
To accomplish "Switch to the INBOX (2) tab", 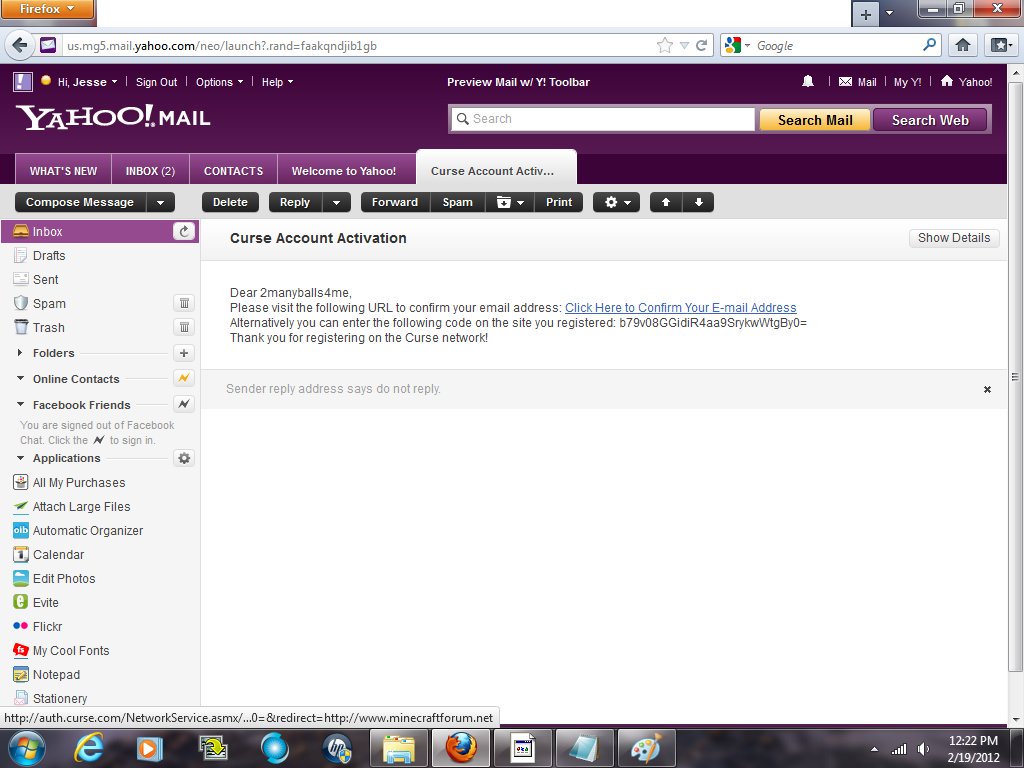I will point(150,170).
